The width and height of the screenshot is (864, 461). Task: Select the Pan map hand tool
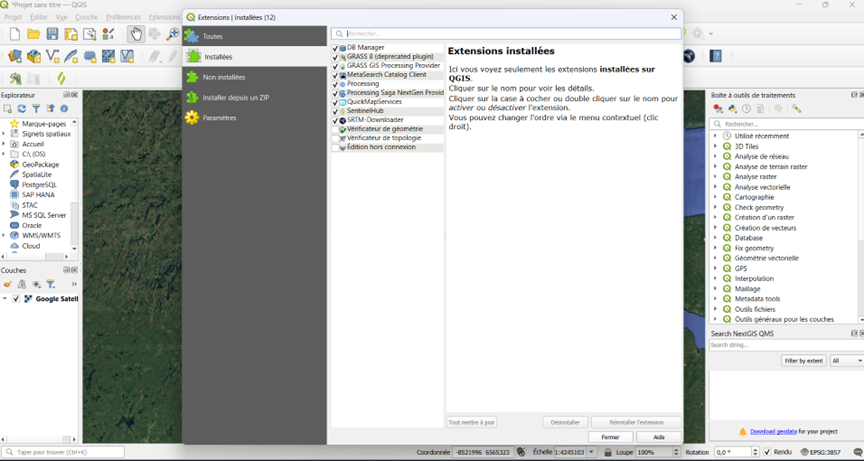(x=135, y=35)
